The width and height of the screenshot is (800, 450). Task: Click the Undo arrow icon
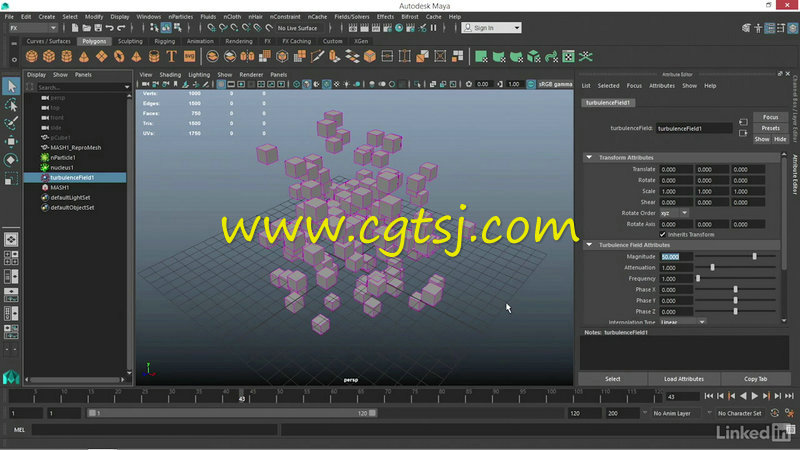point(109,28)
